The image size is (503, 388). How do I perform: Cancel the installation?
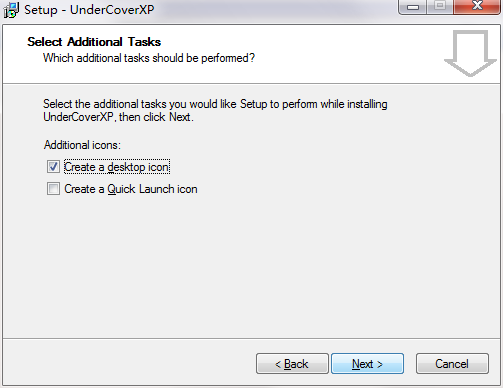[x=452, y=364]
